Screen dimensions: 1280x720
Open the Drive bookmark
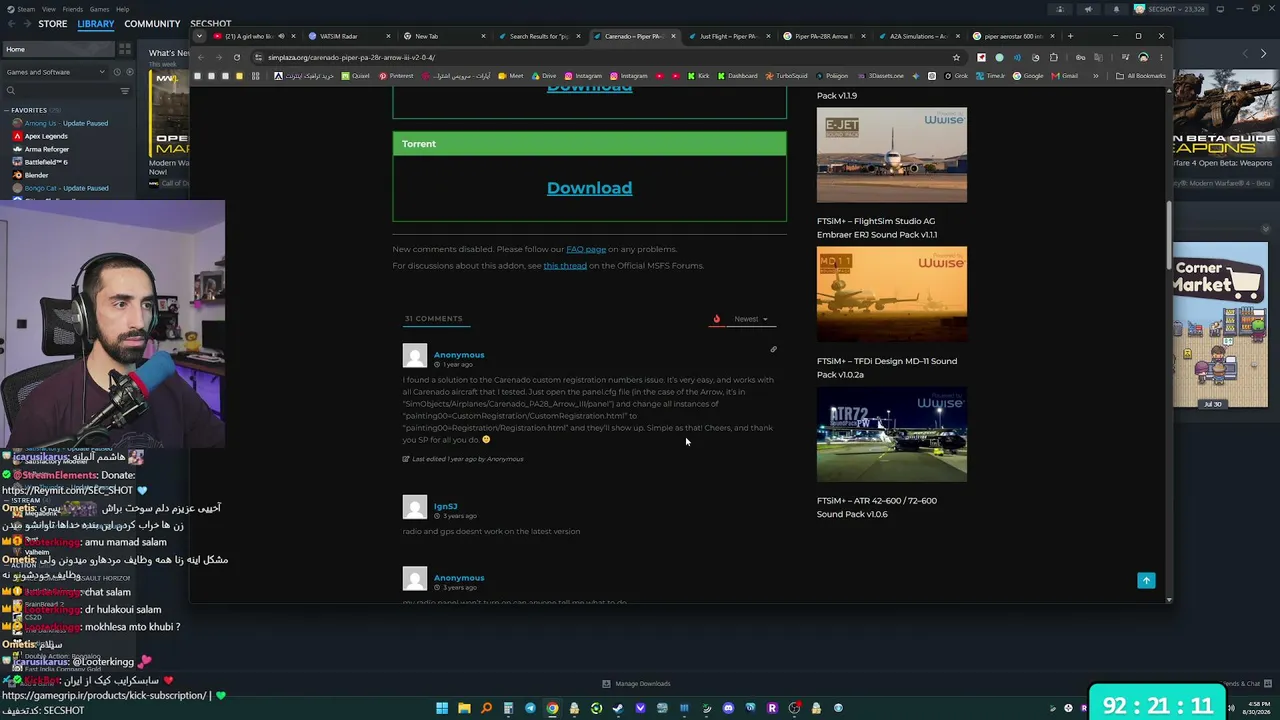point(543,76)
